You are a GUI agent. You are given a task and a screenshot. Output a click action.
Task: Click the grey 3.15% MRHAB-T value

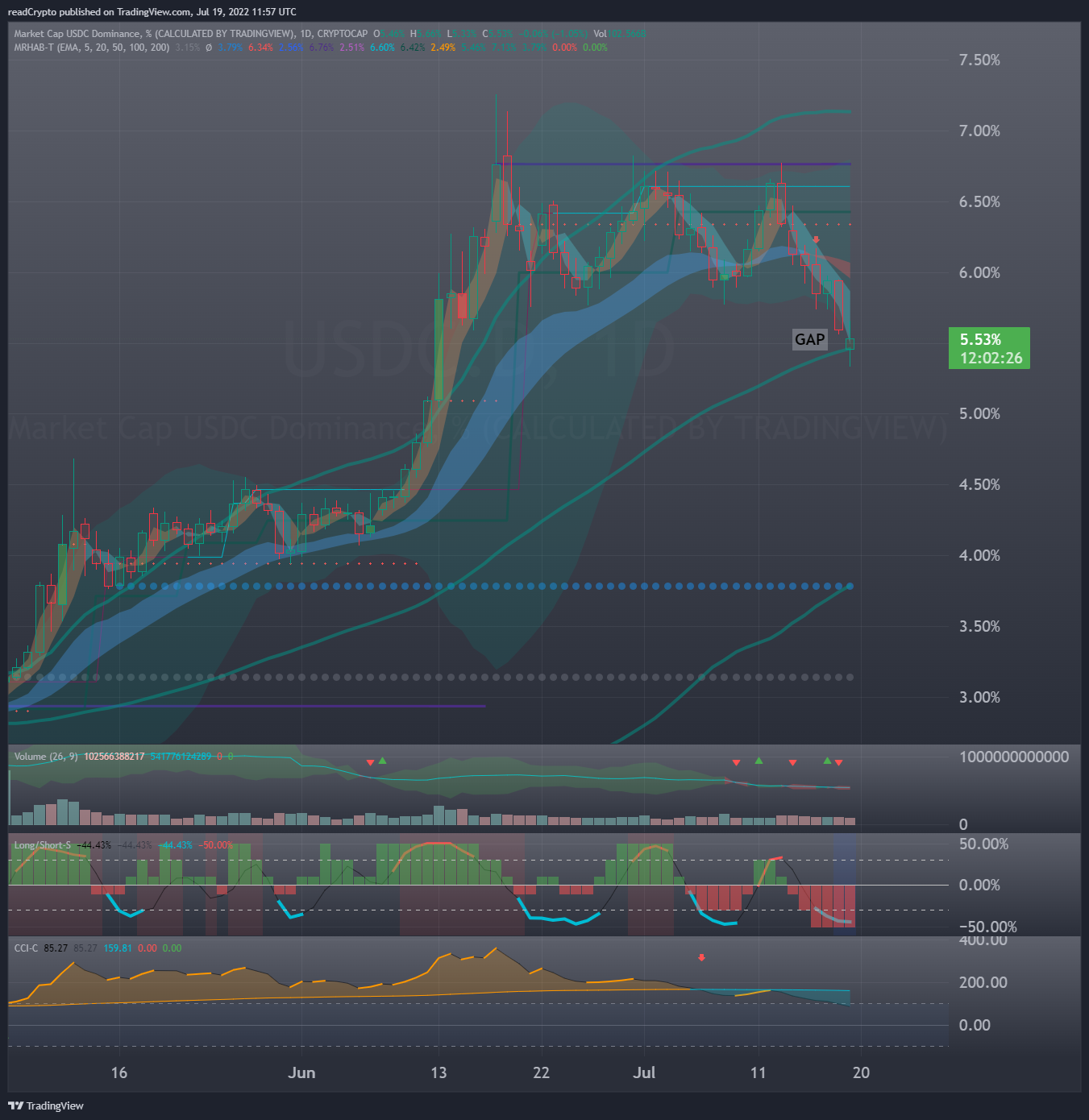[187, 48]
